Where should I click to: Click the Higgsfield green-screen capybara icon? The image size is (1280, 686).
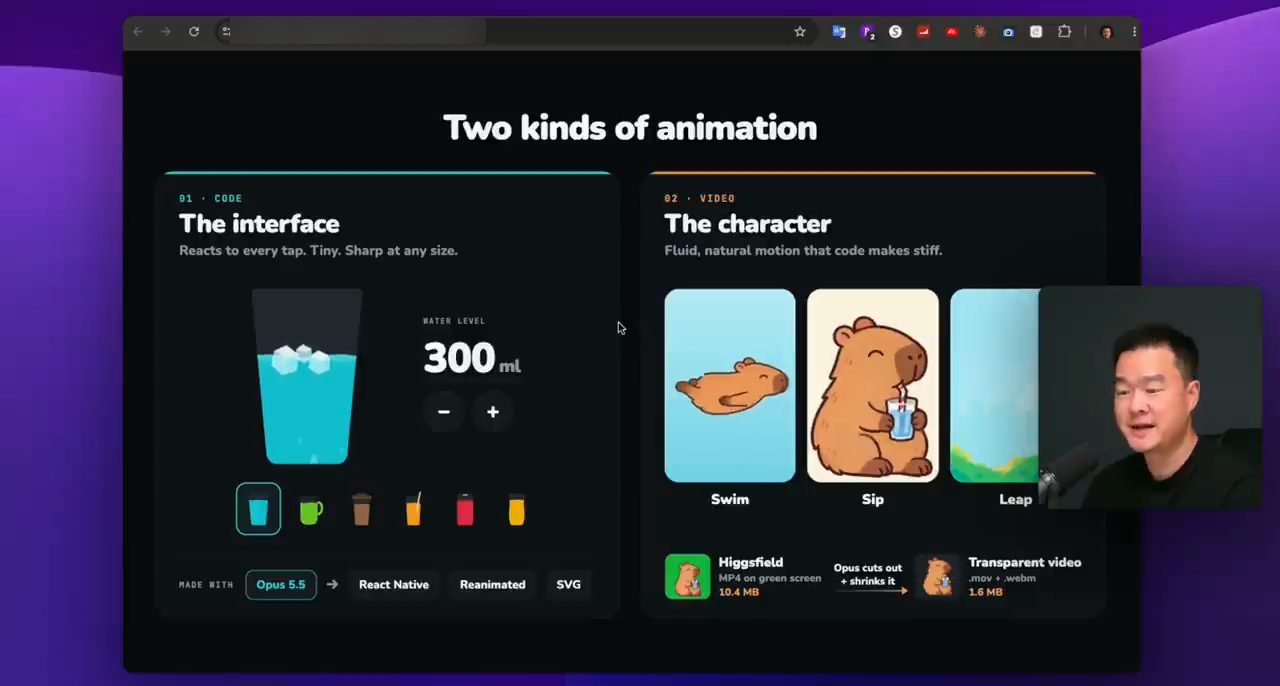[x=688, y=577]
